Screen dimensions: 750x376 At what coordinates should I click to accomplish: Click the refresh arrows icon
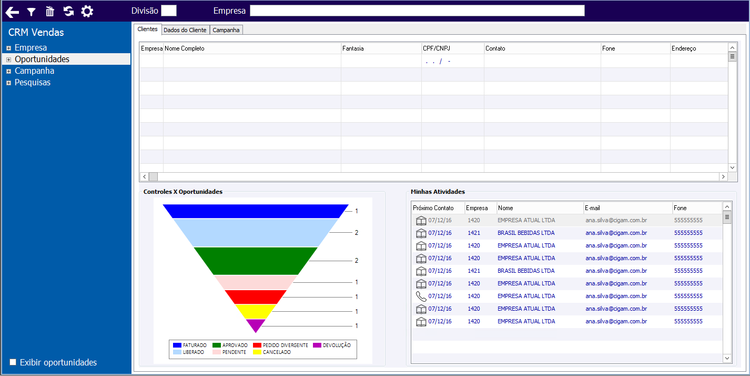[x=68, y=11]
